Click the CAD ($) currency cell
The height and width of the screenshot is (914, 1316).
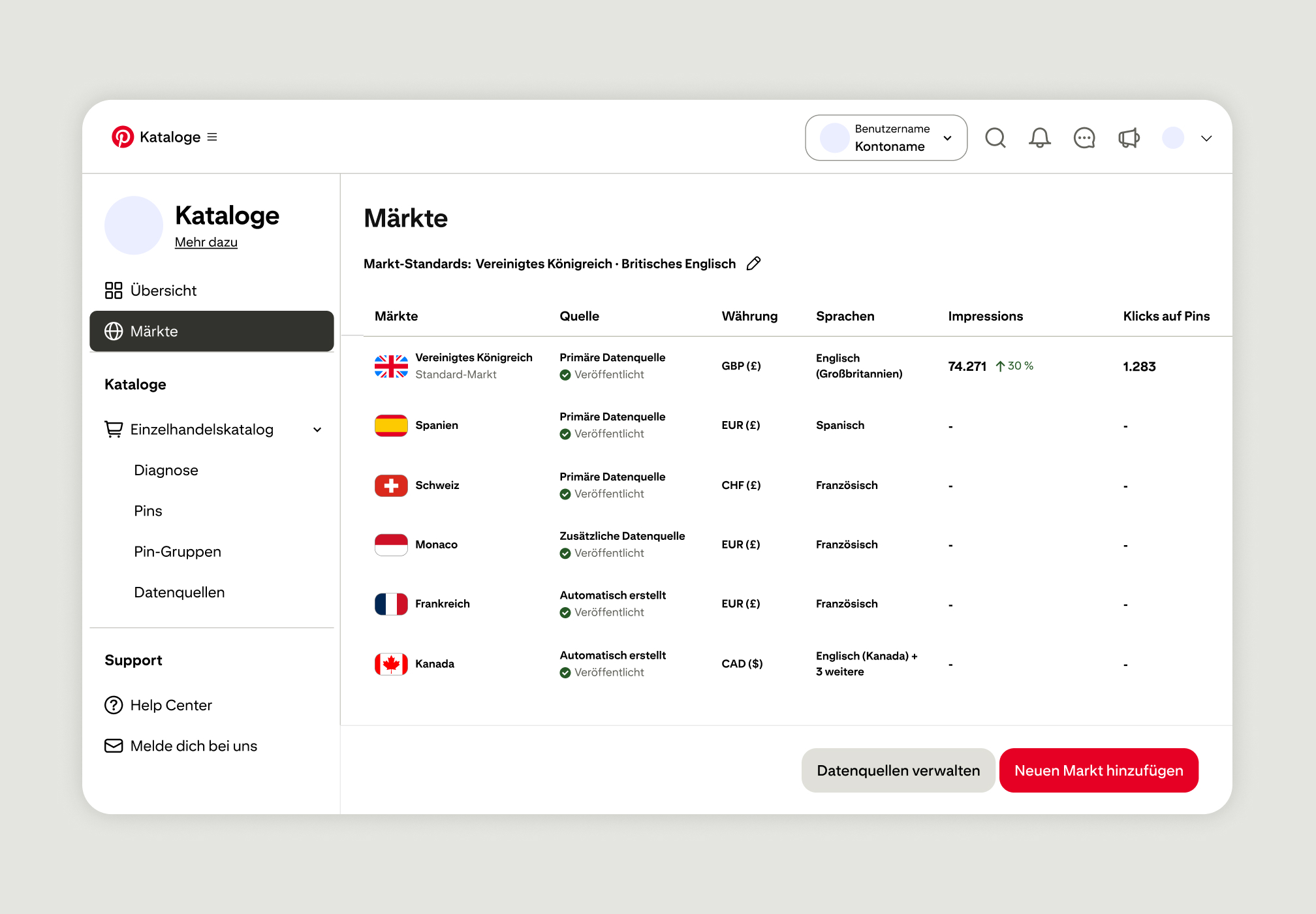pyautogui.click(x=742, y=664)
